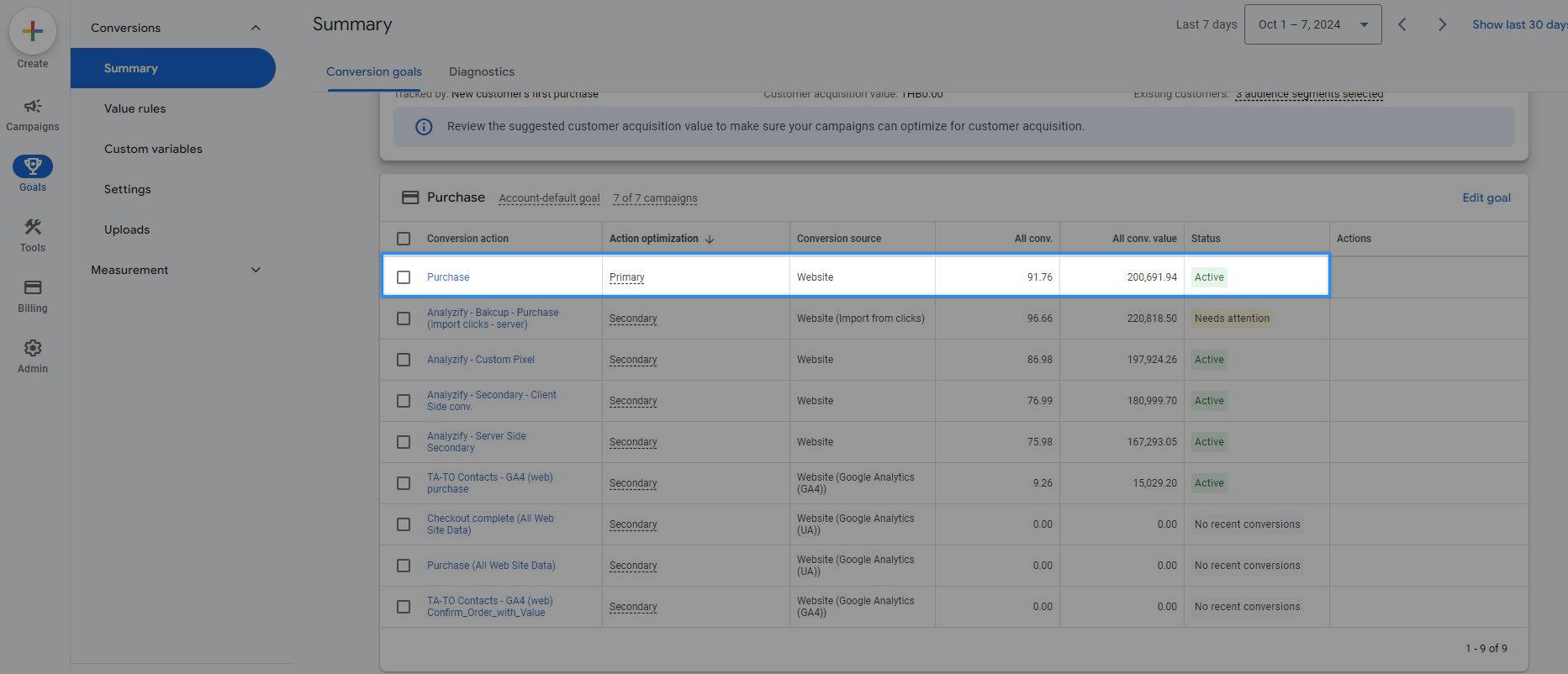Switch to the Conversion goals tab
The width and height of the screenshot is (1568, 674).
point(374,71)
